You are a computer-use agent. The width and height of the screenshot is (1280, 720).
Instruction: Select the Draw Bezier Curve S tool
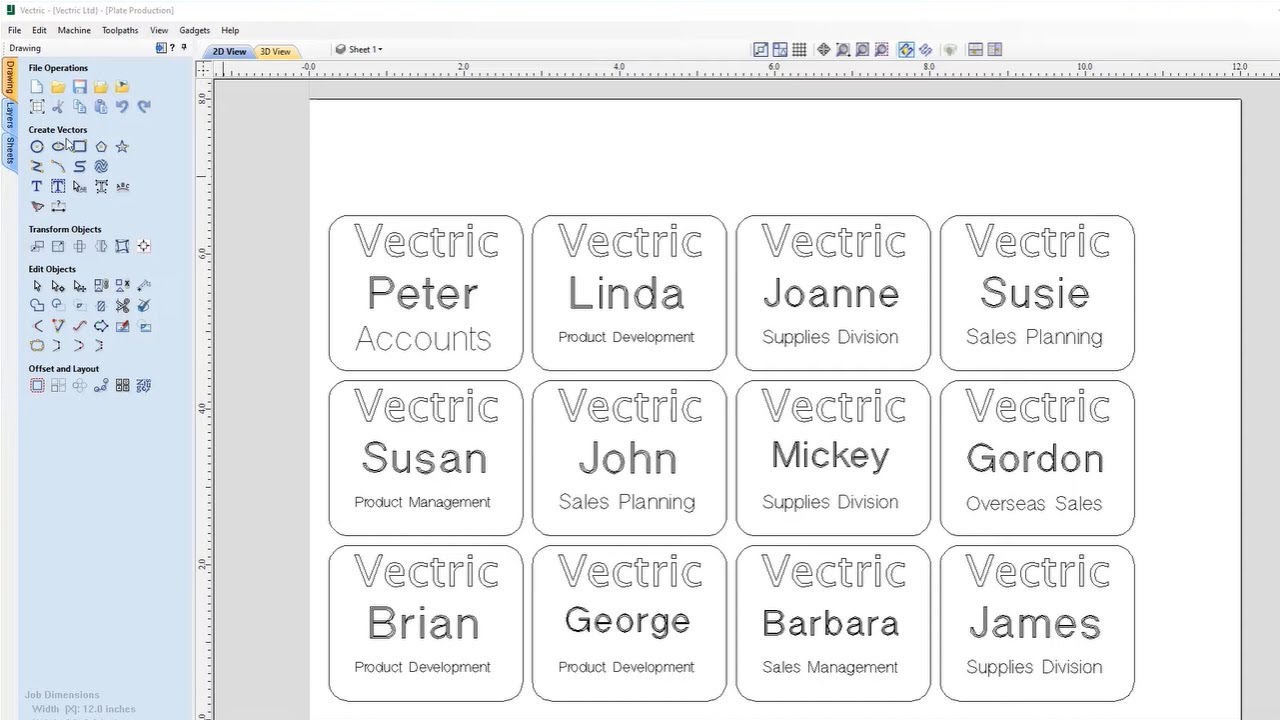tap(79, 166)
